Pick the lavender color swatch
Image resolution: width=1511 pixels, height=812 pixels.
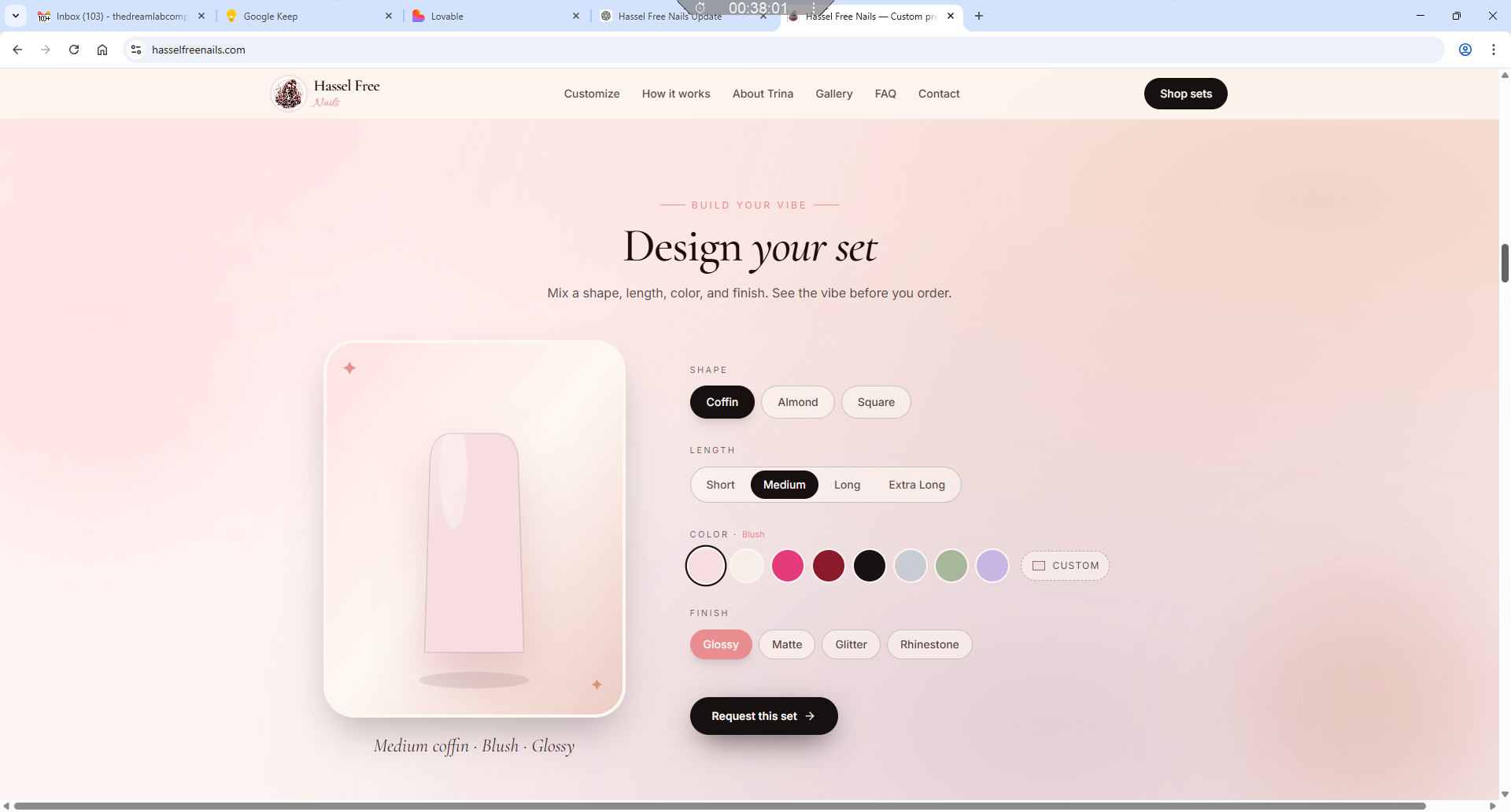pos(992,566)
